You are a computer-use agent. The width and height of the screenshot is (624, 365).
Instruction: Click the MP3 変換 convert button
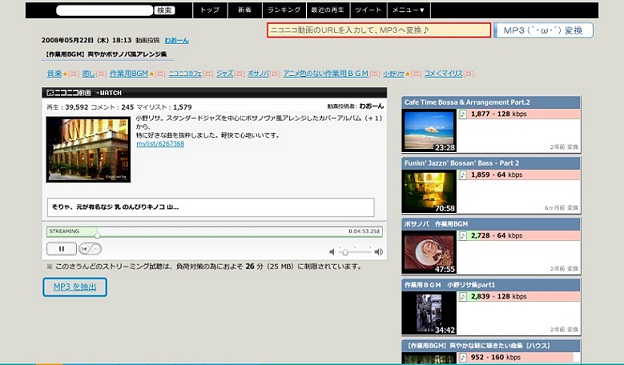point(544,30)
